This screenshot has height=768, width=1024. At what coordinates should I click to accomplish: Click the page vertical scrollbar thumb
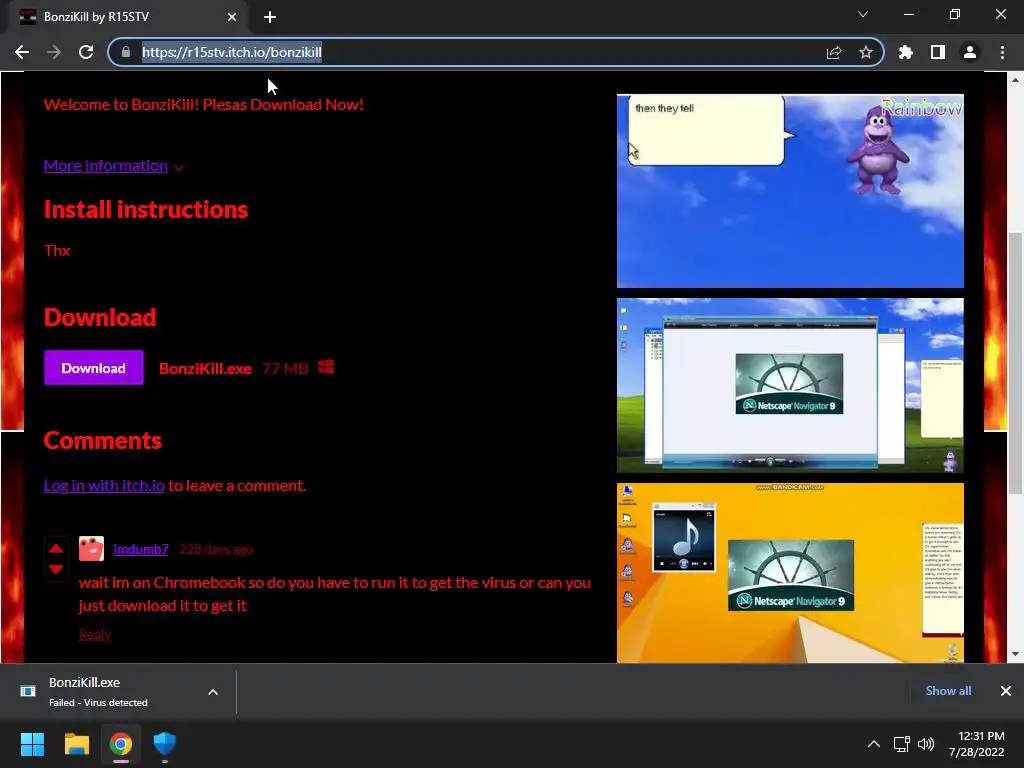(1015, 363)
